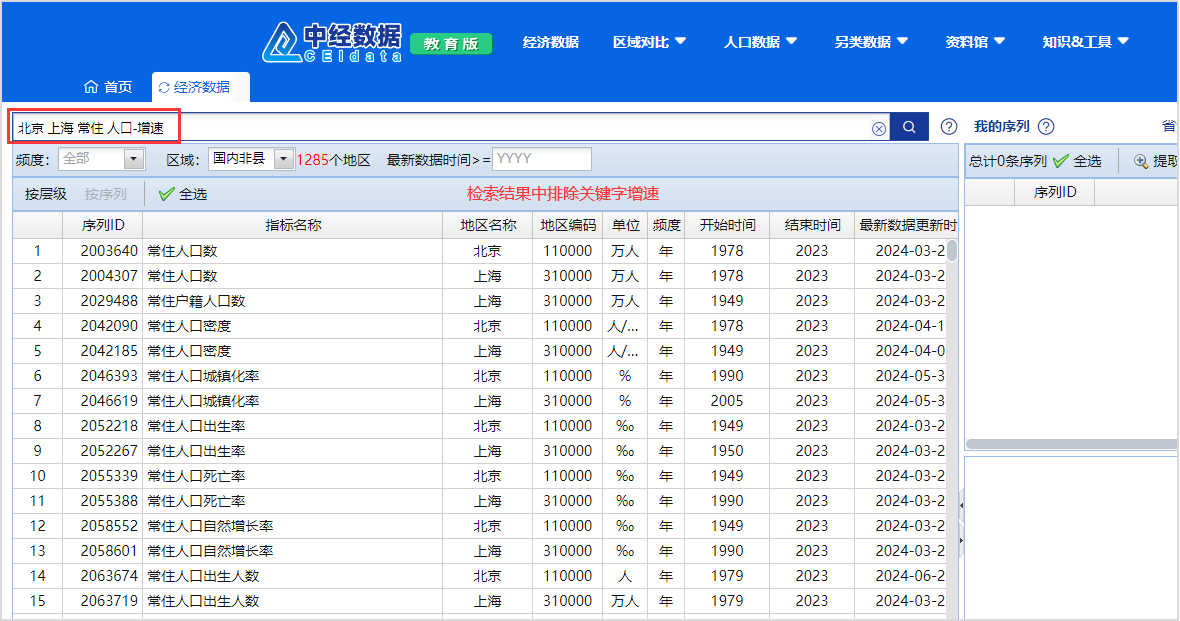Image resolution: width=1180 pixels, height=621 pixels.
Task: Open 区域对比 menu in top navigation
Action: pyautogui.click(x=649, y=42)
